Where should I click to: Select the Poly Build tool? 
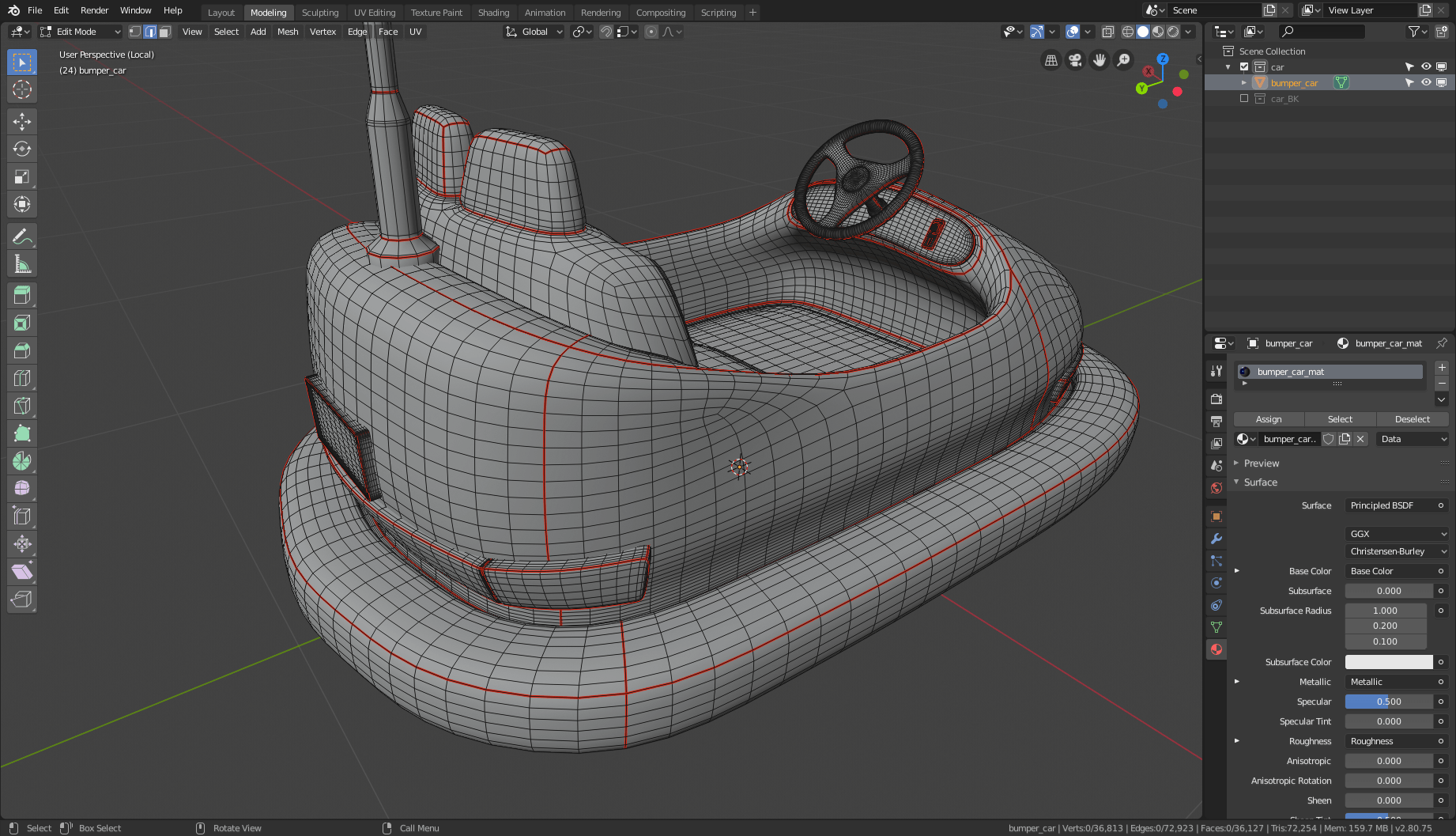(22, 433)
